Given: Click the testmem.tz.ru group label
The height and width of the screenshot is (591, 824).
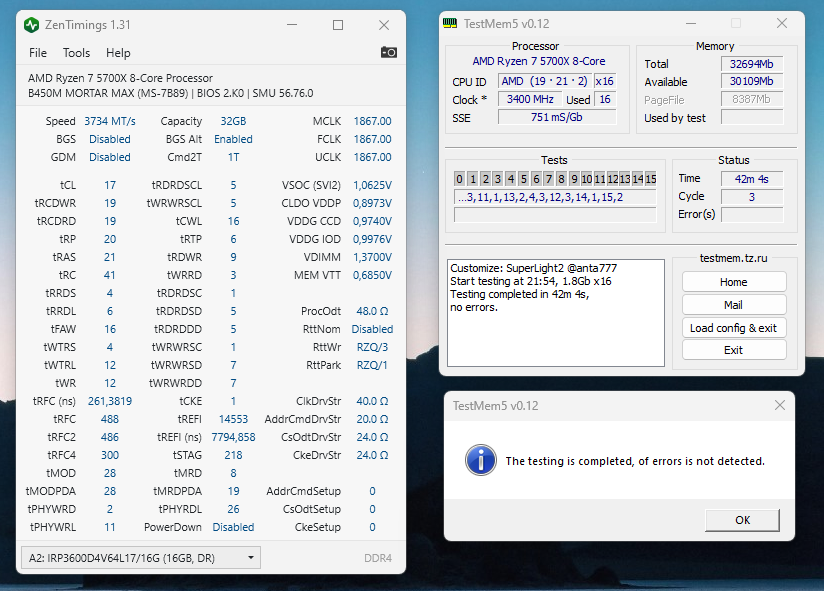Looking at the screenshot, I should (x=734, y=258).
